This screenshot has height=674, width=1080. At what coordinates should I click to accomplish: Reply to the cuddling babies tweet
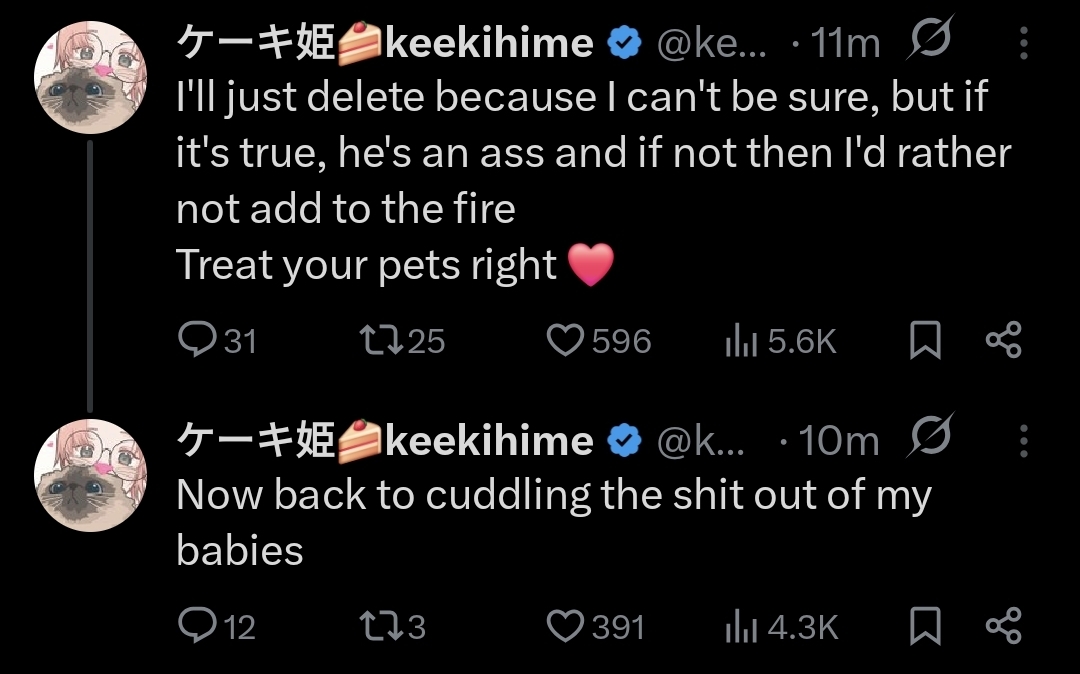pyautogui.click(x=192, y=627)
